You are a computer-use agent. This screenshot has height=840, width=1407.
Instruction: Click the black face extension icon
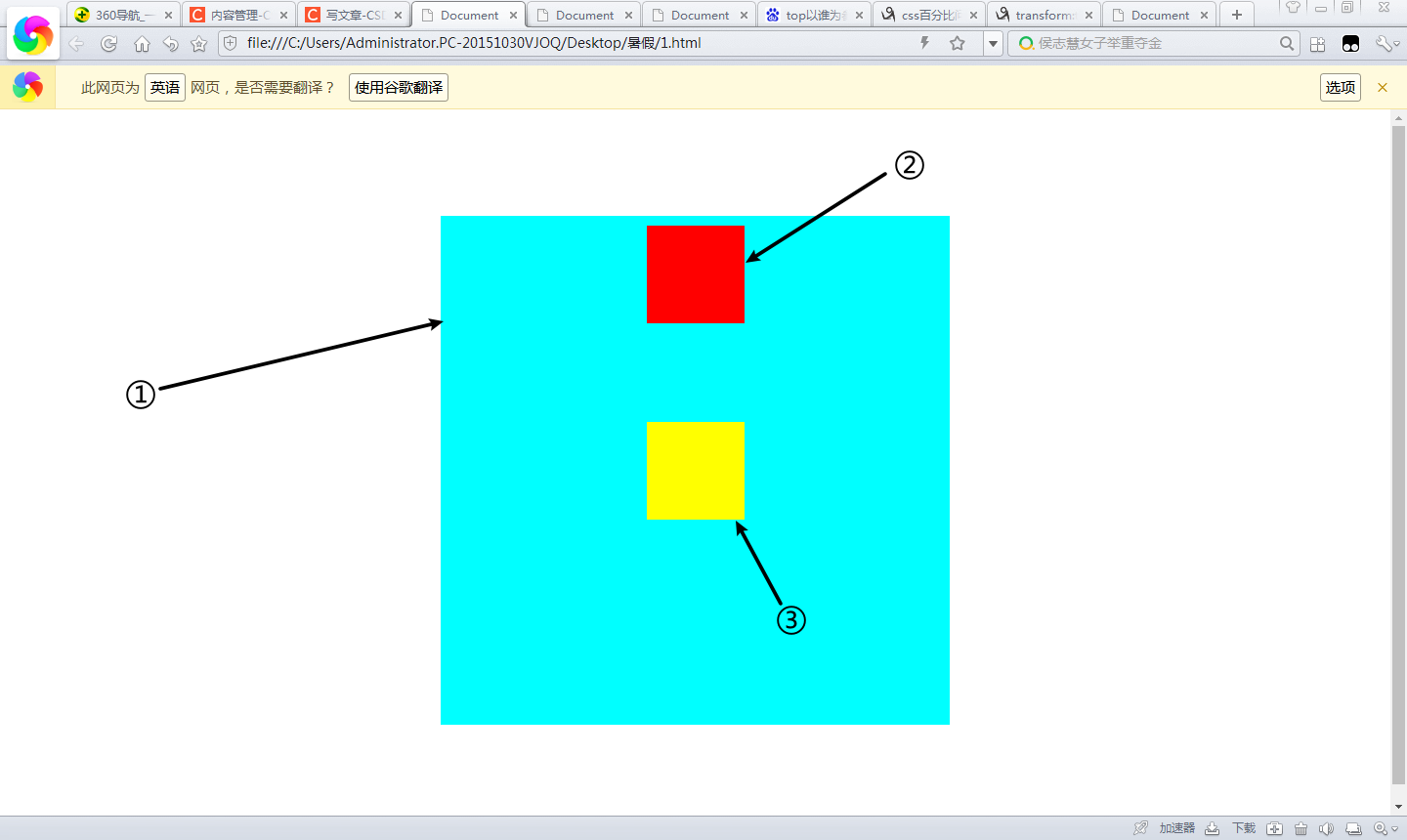tap(1350, 44)
